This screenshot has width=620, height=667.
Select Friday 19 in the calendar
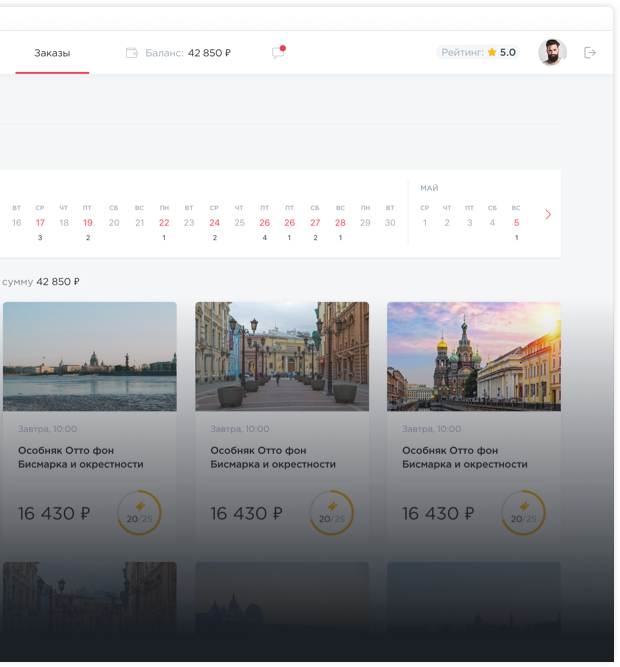coord(88,223)
